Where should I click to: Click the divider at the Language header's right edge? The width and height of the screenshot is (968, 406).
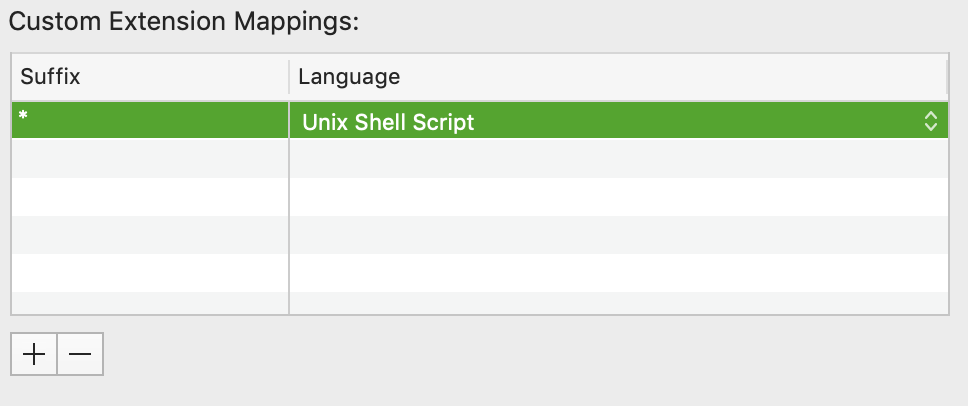pos(946,76)
